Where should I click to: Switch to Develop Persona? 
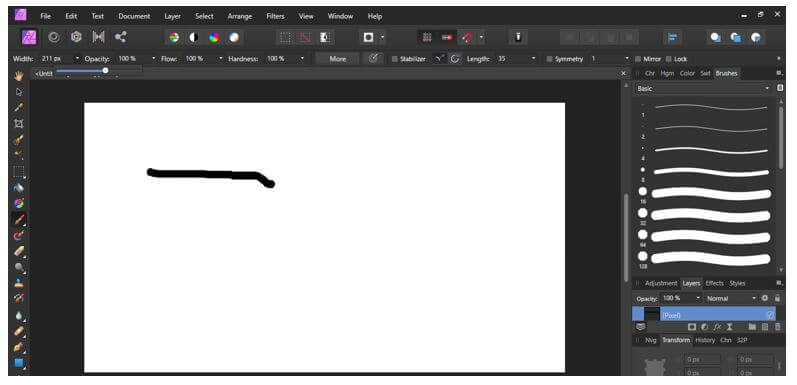pos(76,37)
